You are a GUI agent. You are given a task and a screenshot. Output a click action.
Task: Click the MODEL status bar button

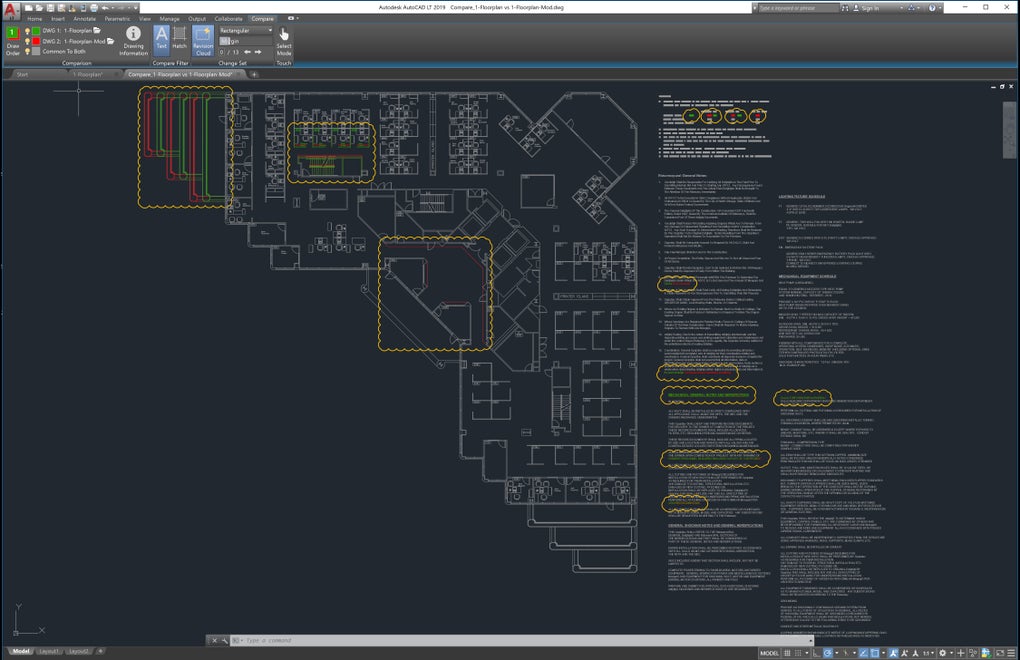(769, 653)
